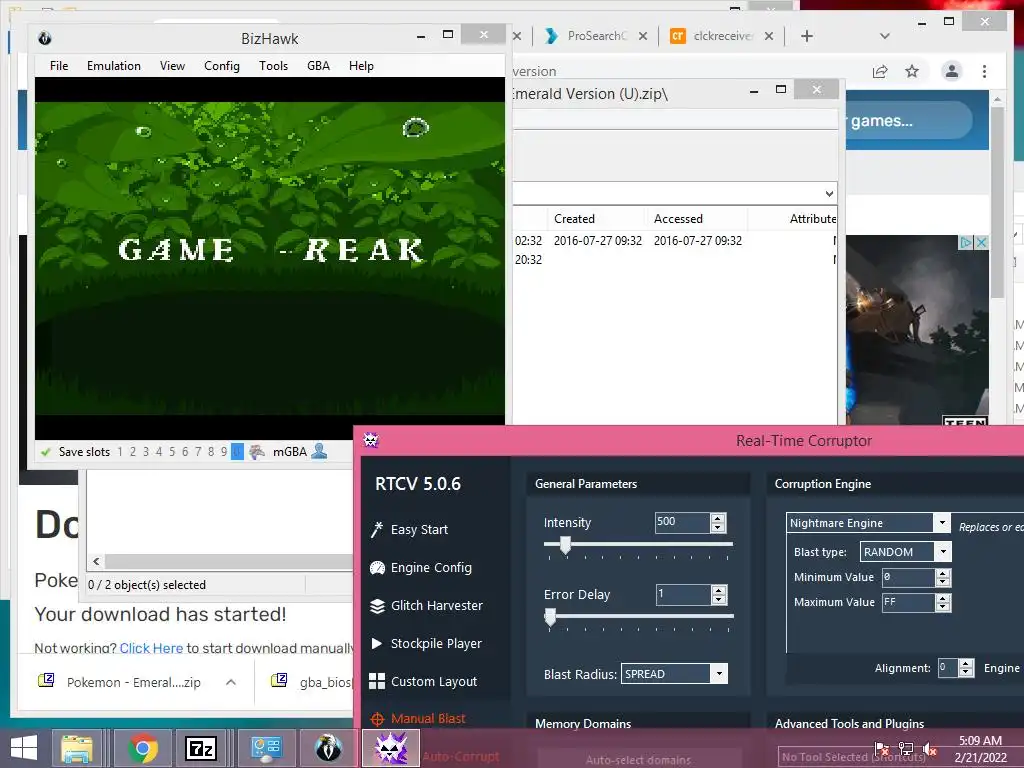Select save slot 9 in BizHawk

click(x=224, y=452)
